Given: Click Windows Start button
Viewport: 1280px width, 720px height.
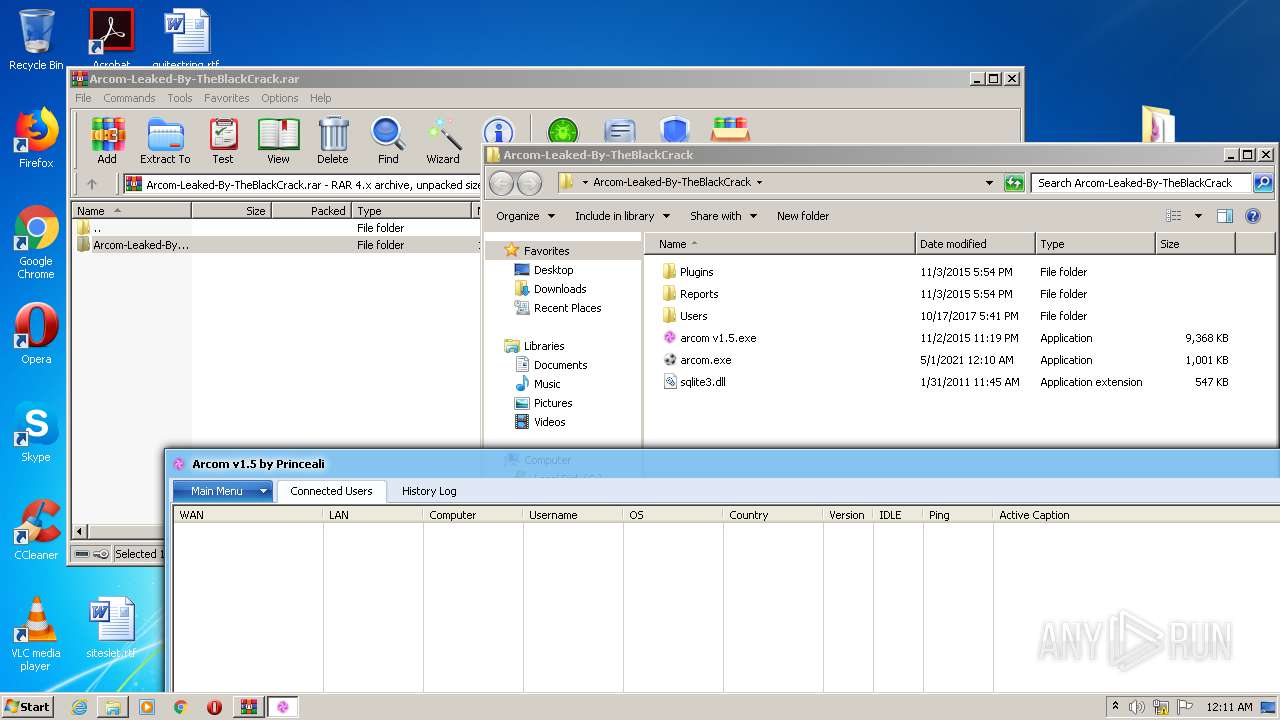Looking at the screenshot, I should coord(28,707).
